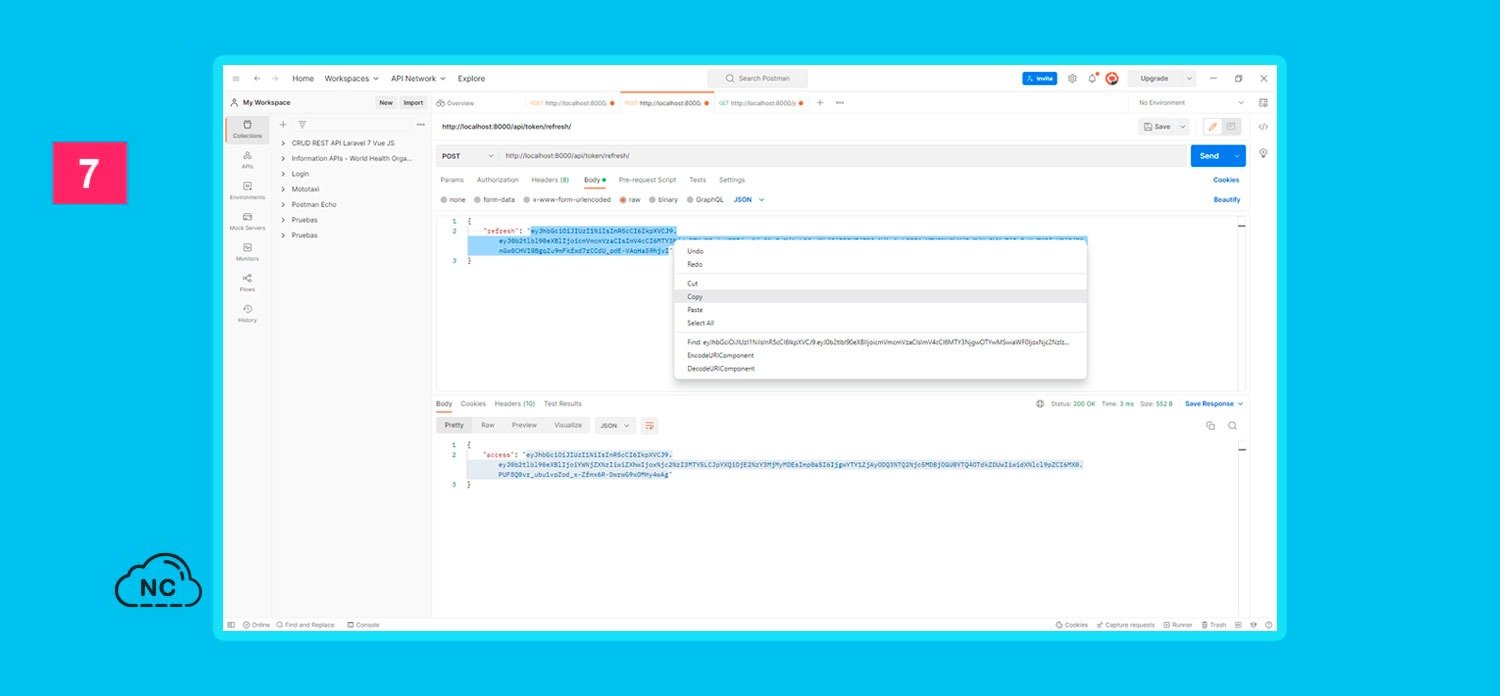1500x696 pixels.
Task: Select the form-data body type
Action: click(494, 200)
